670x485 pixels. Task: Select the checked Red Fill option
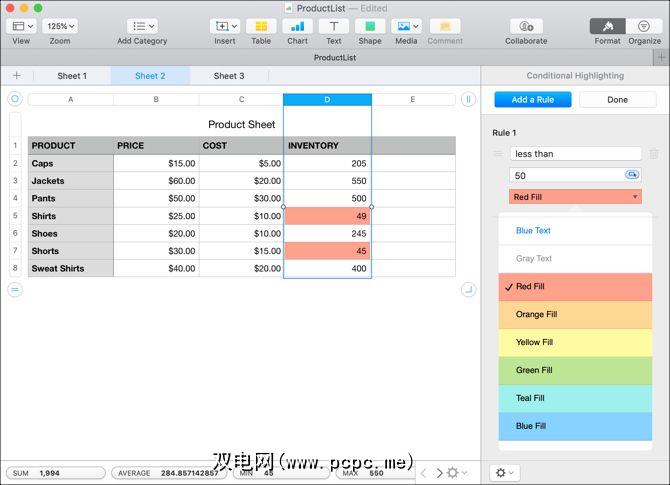pos(574,287)
